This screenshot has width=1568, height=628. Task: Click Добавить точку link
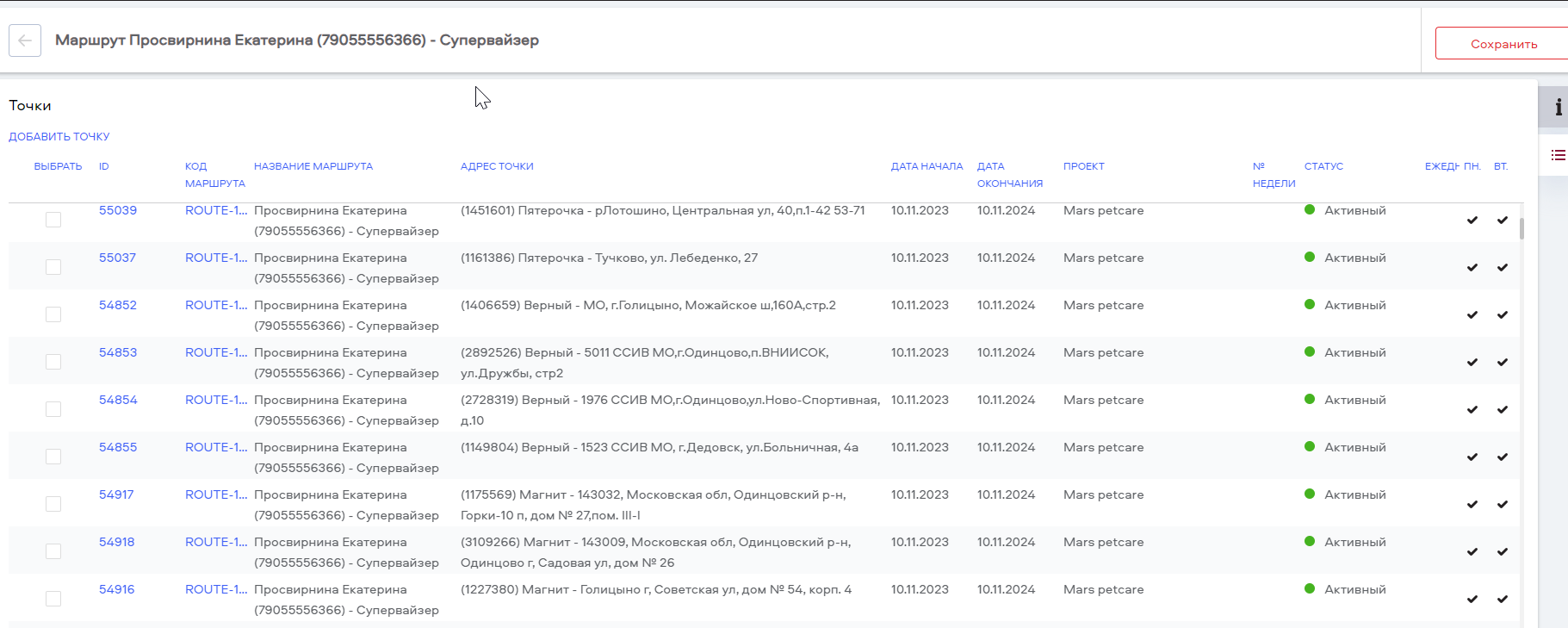[59, 137]
